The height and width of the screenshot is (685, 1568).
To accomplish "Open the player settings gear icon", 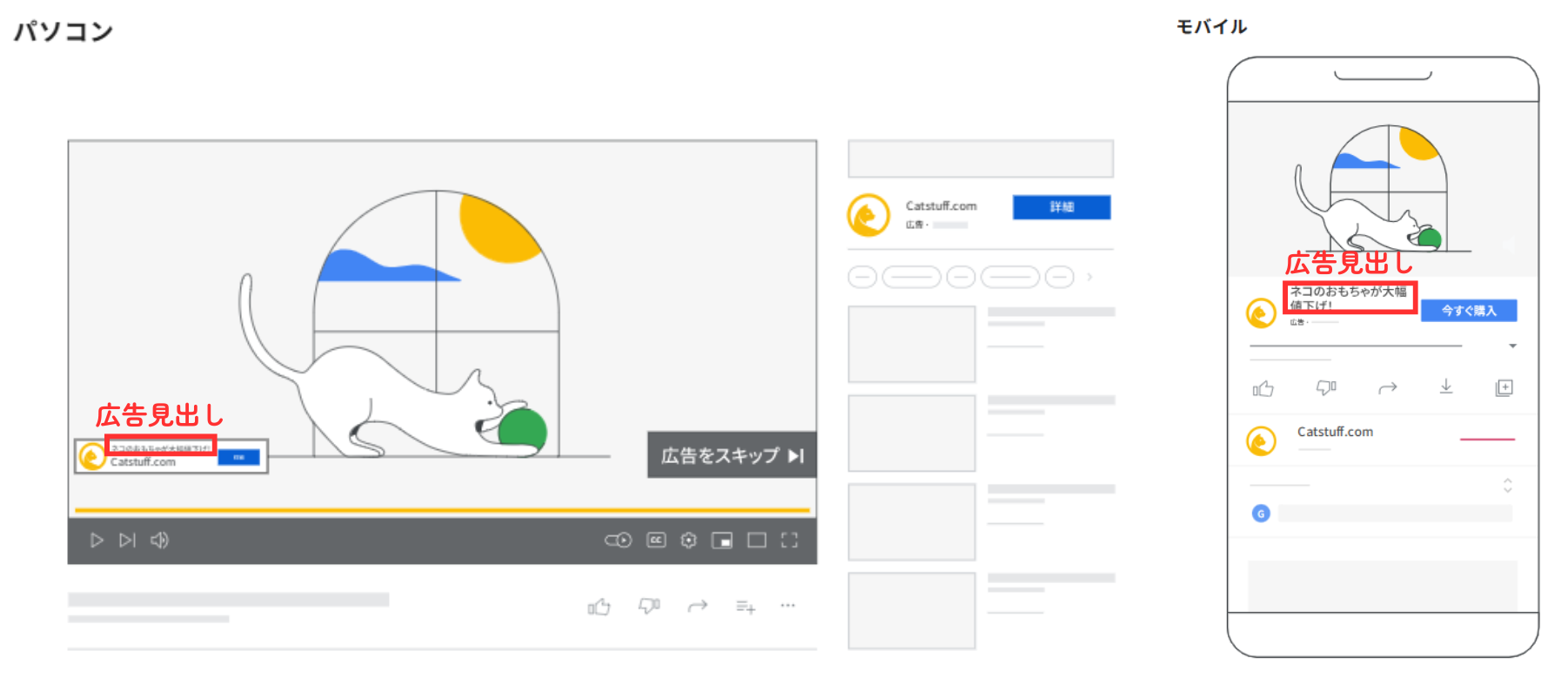I will (x=688, y=541).
